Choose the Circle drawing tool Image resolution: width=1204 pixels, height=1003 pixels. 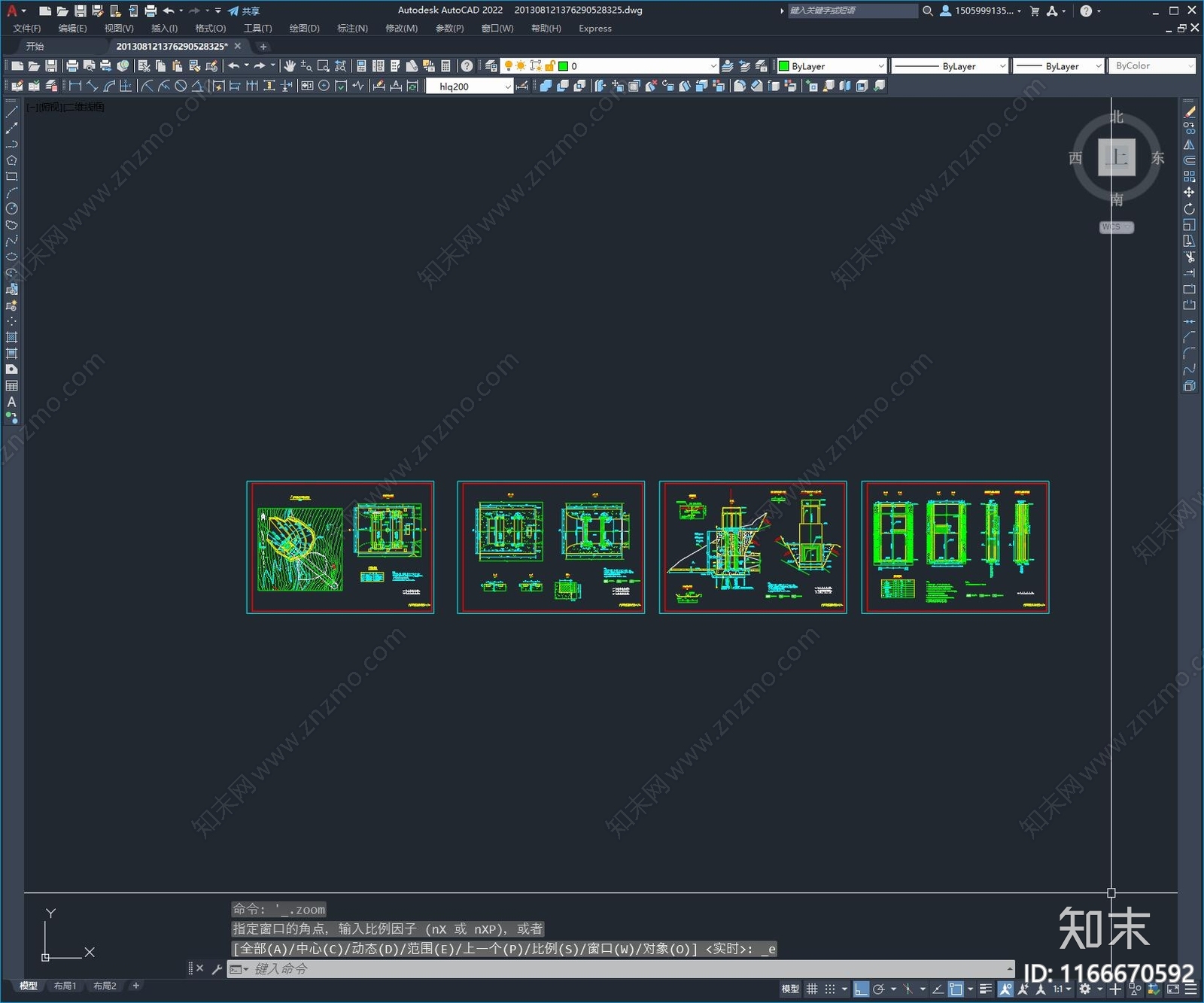point(11,208)
